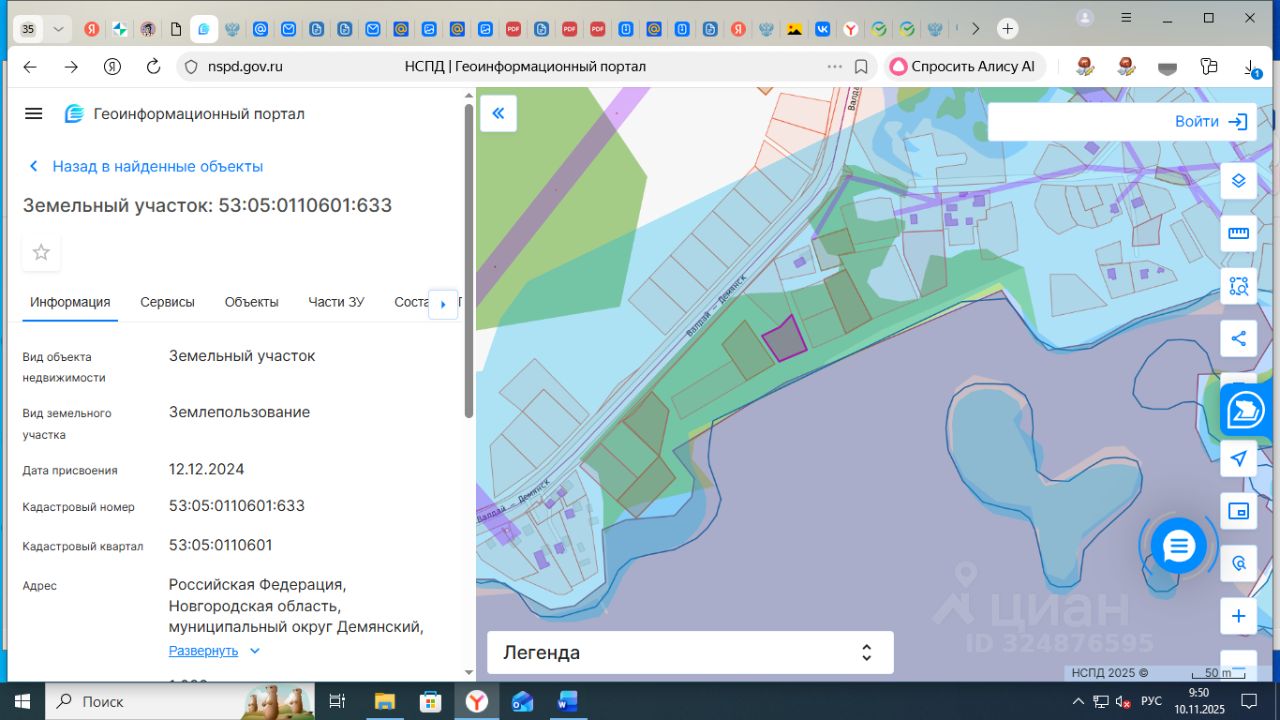This screenshot has width=1280, height=720.
Task: Switch to the Сервисы tab
Action: coord(167,302)
